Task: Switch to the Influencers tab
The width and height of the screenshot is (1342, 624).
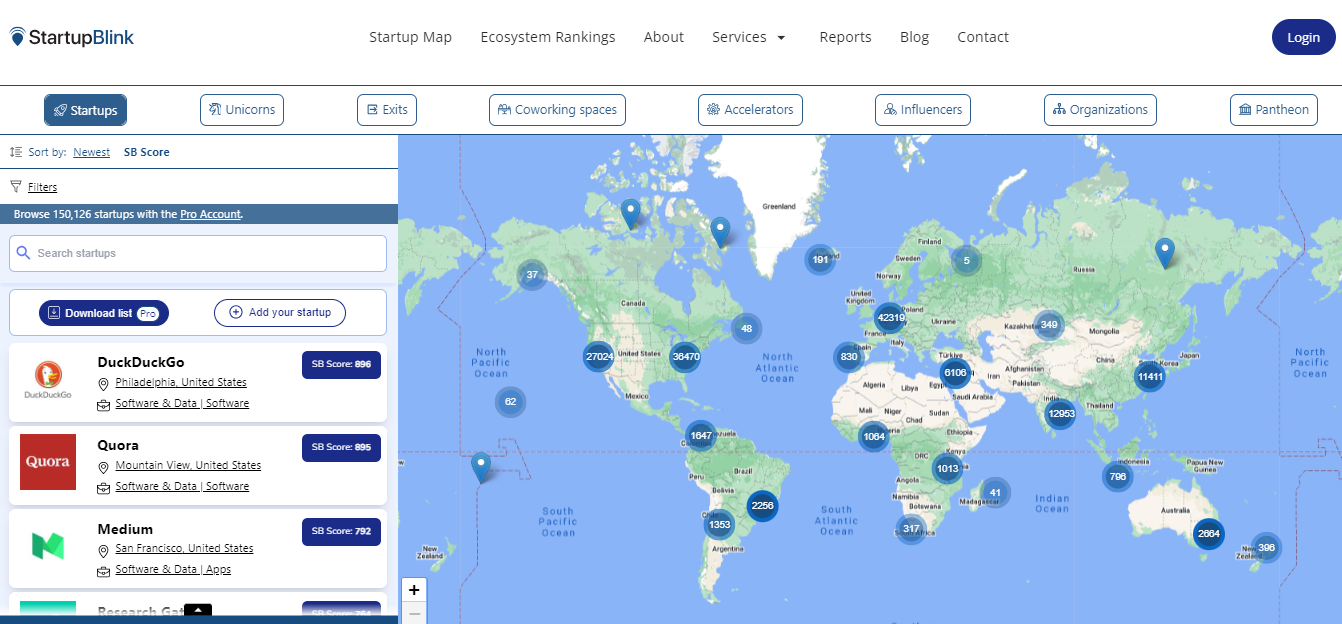Action: click(922, 110)
